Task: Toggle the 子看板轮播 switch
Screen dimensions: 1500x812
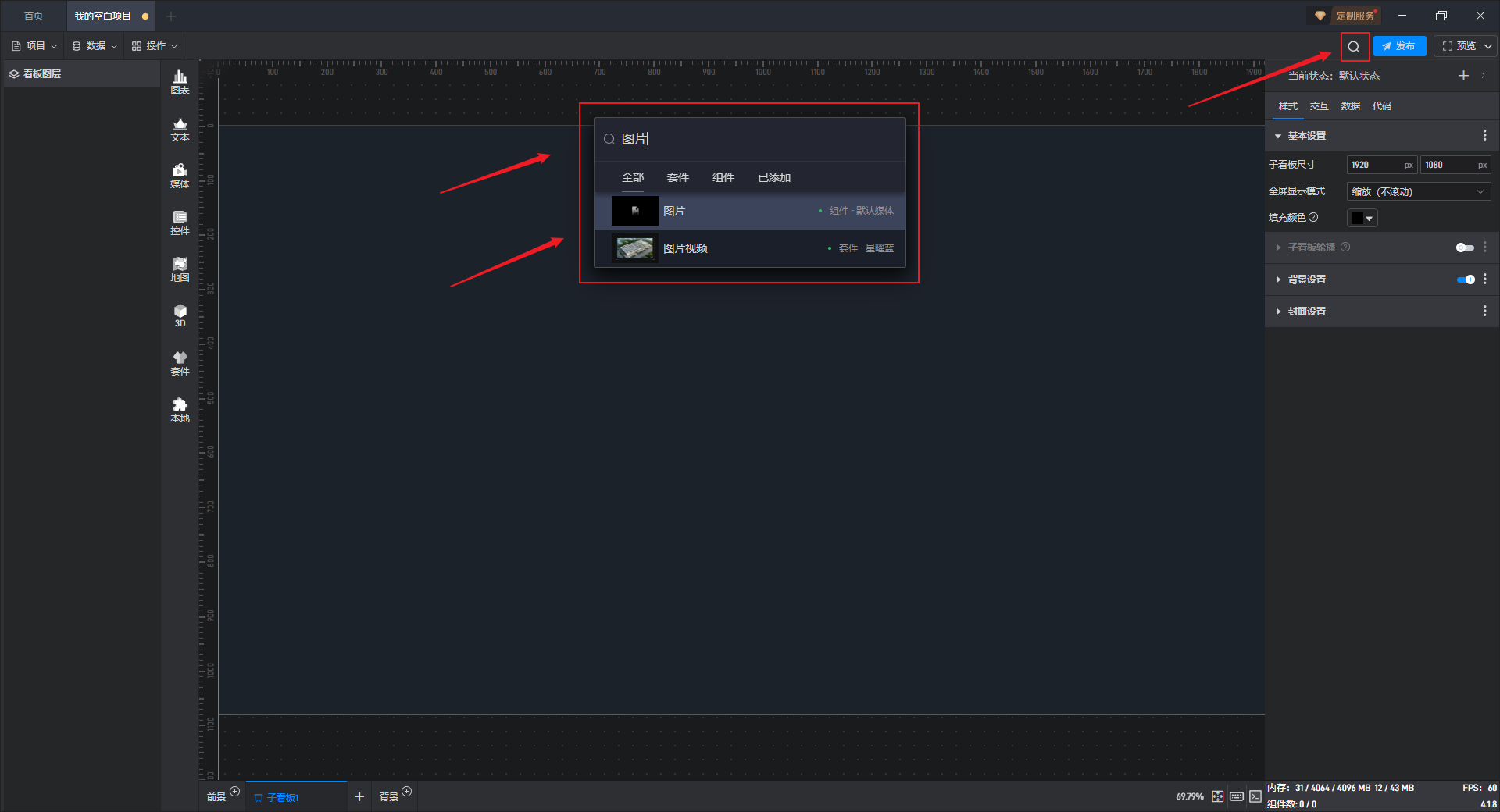Action: (1465, 248)
